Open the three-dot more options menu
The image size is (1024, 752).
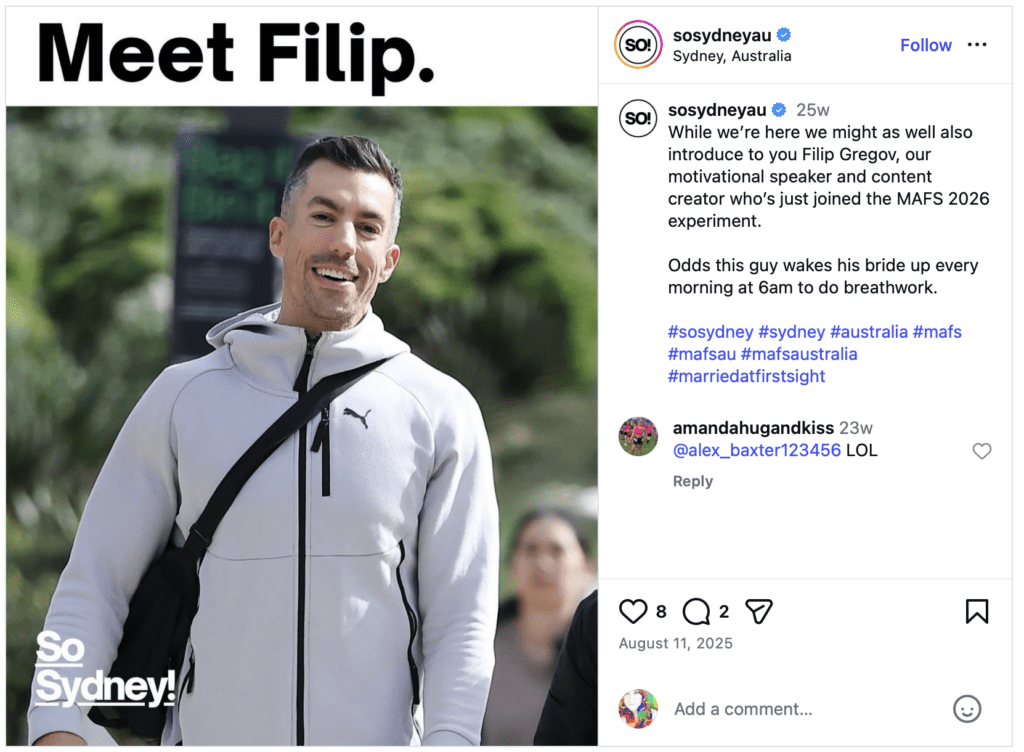(x=977, y=44)
